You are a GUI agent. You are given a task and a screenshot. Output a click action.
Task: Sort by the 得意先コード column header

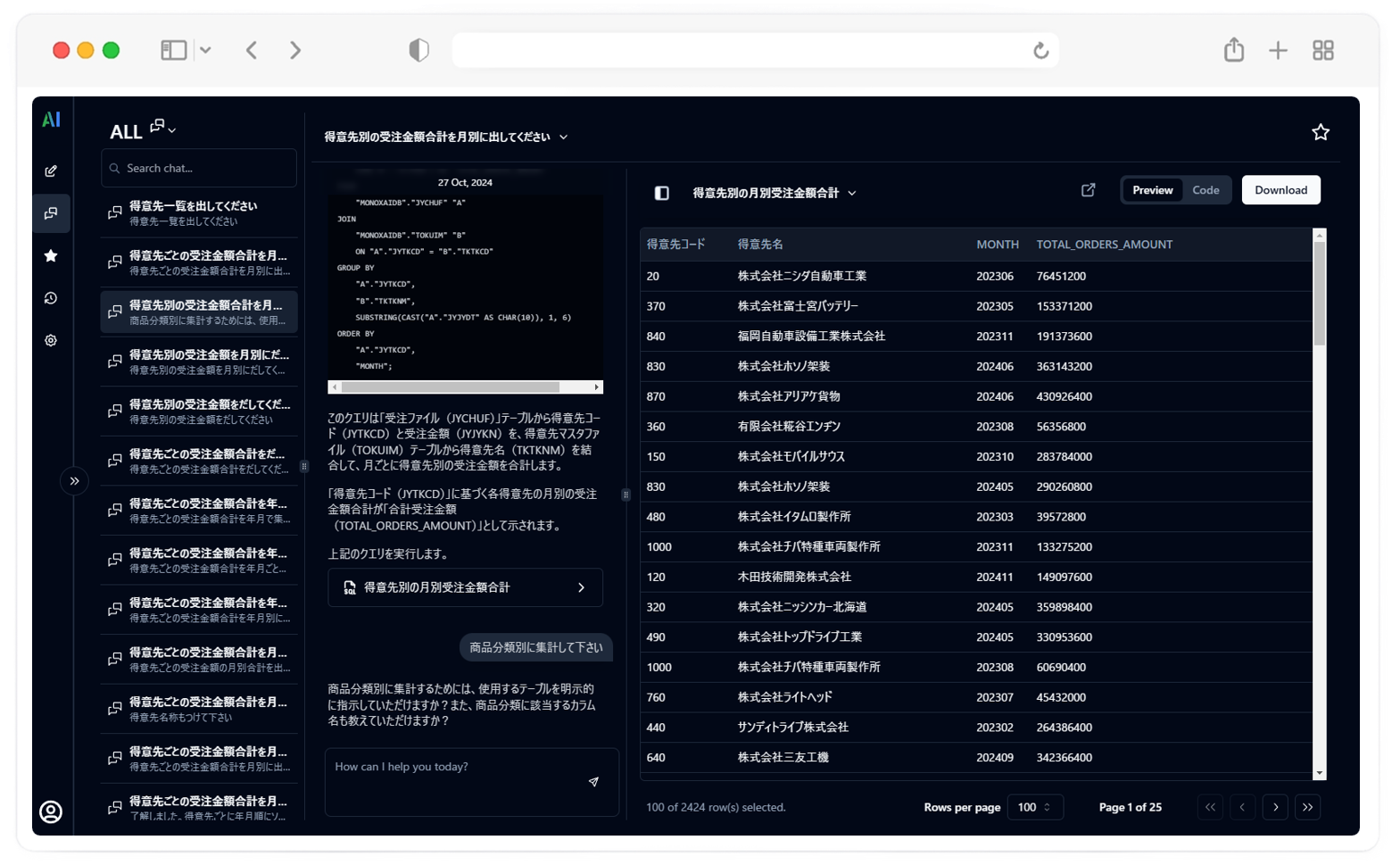675,245
